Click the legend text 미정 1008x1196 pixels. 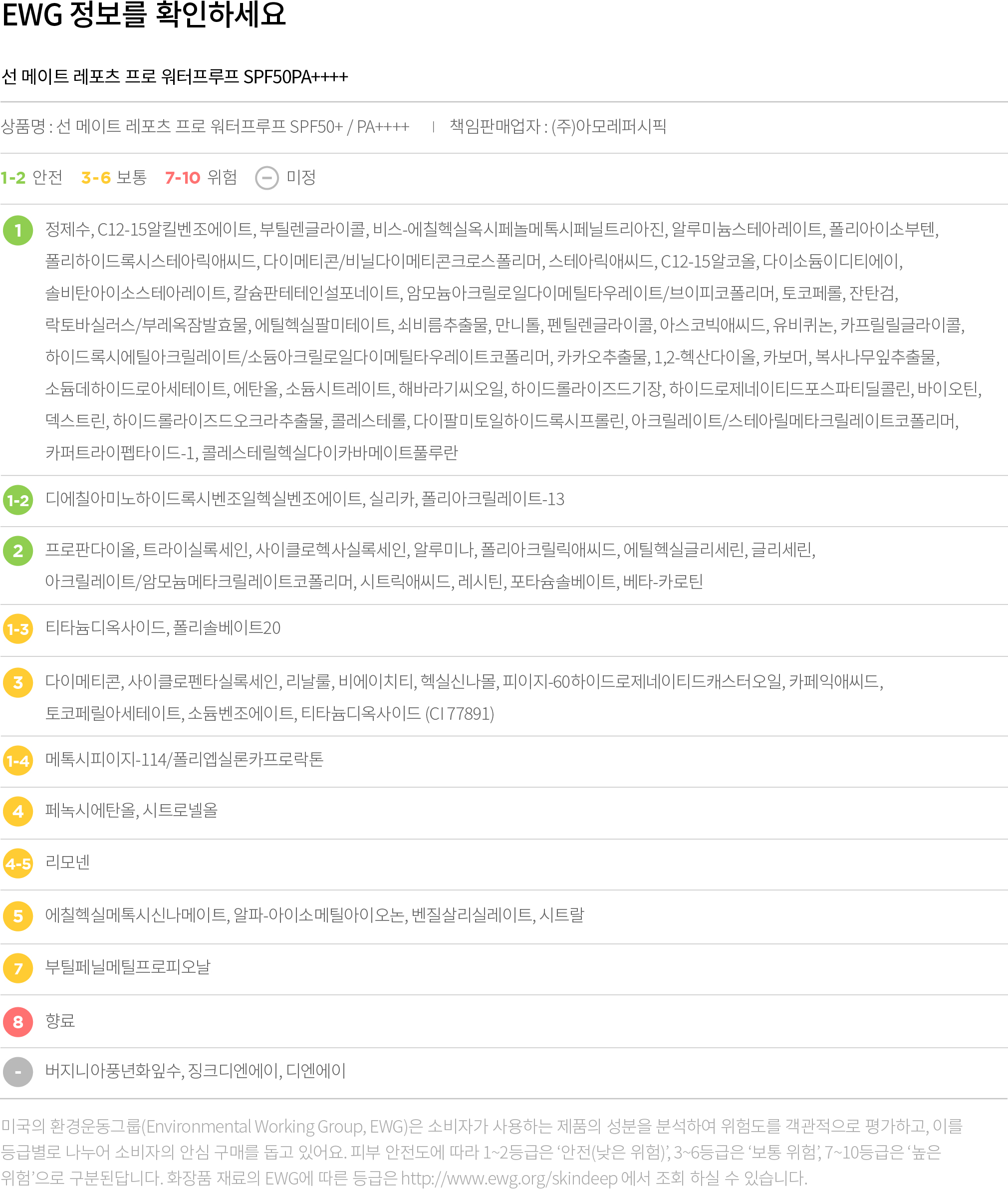[x=301, y=178]
